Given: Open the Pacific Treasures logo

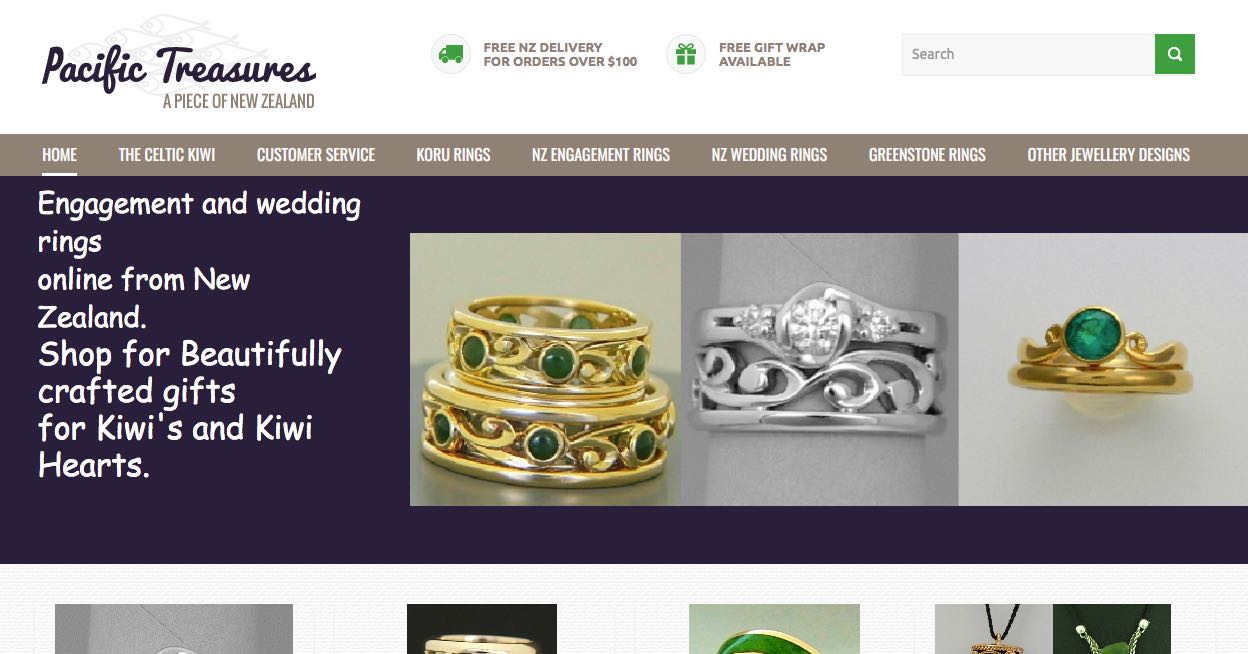Looking at the screenshot, I should click(179, 64).
